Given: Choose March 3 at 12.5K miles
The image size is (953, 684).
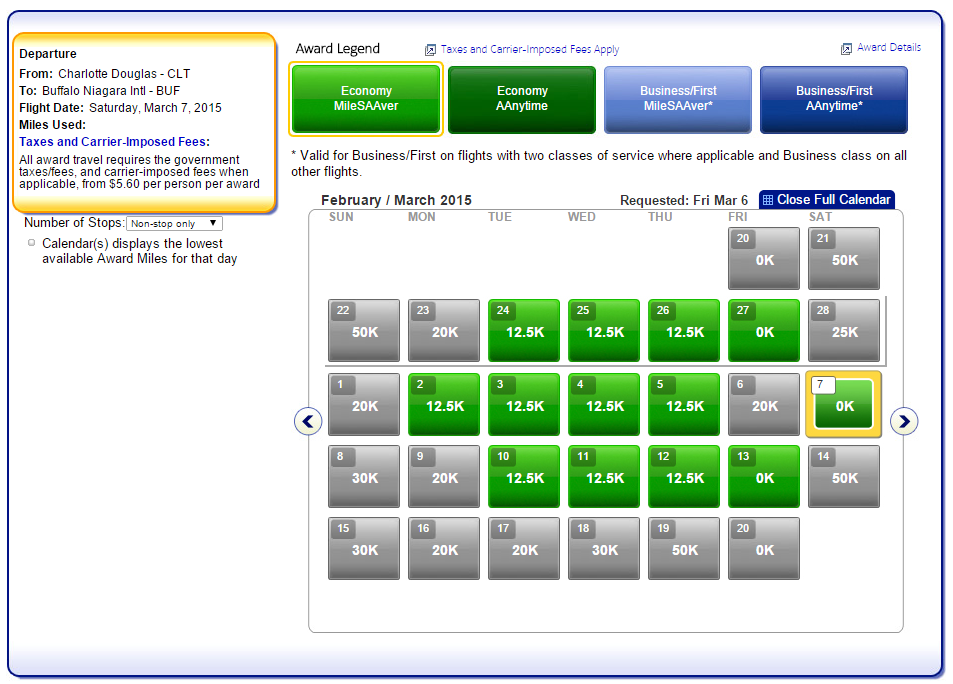Looking at the screenshot, I should tap(524, 404).
